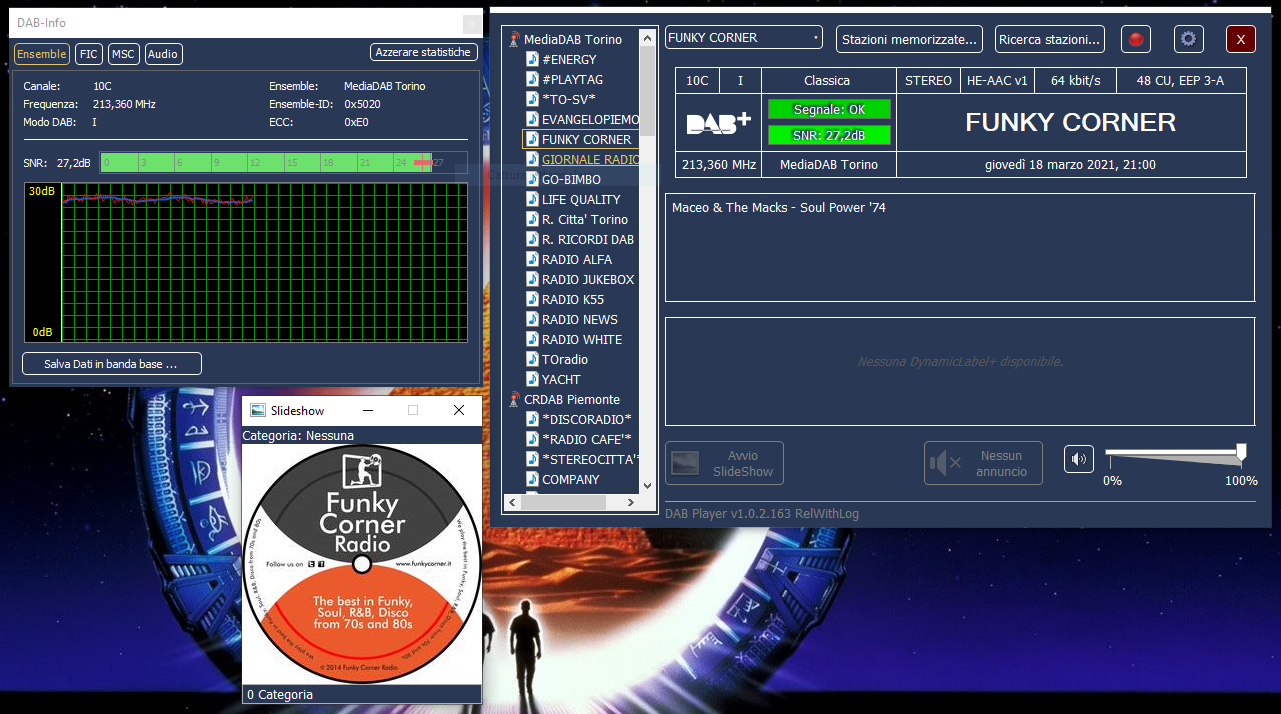Mute audio with the speaker icon
This screenshot has height=714, width=1281.
click(x=1078, y=459)
